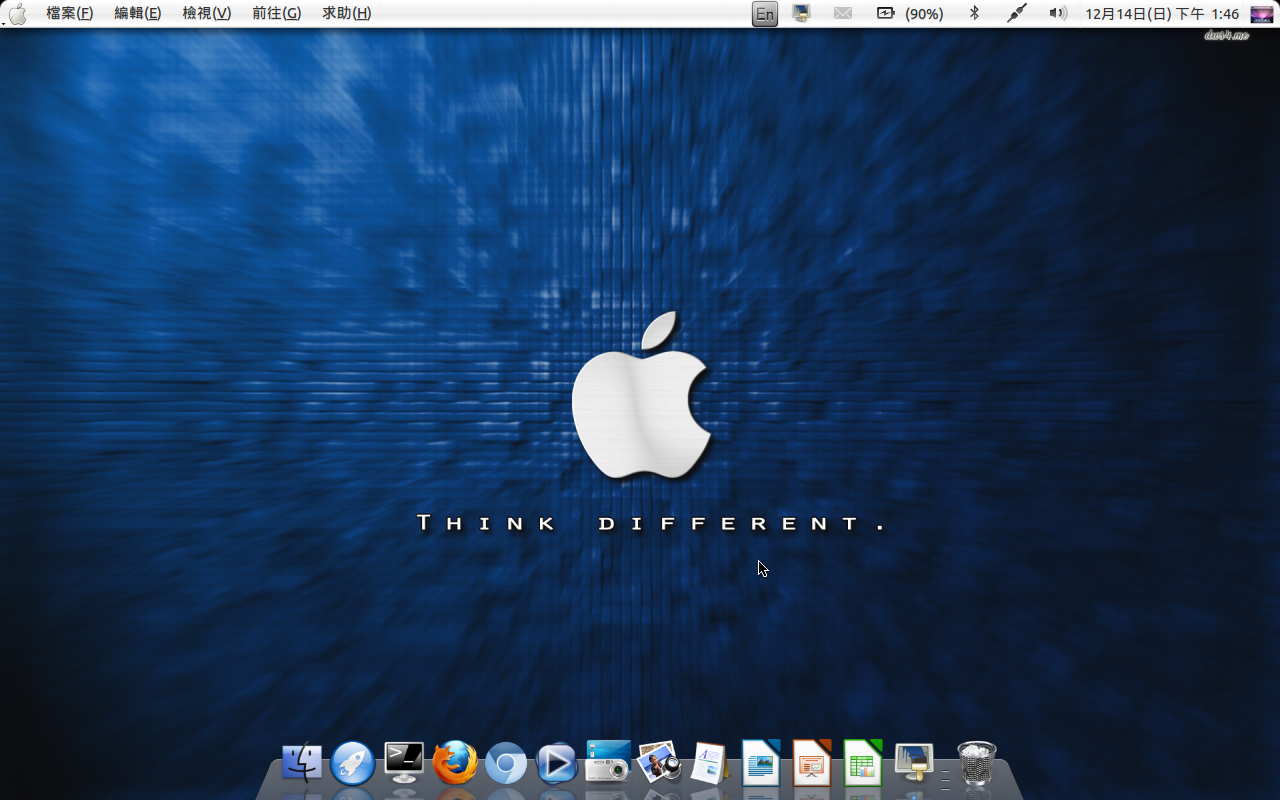Toggle the En input method indicator

[765, 14]
